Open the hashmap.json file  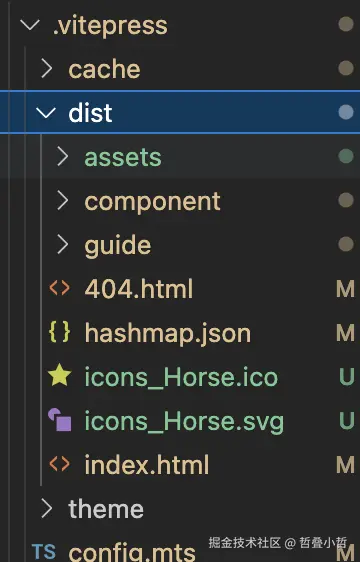click(168, 334)
